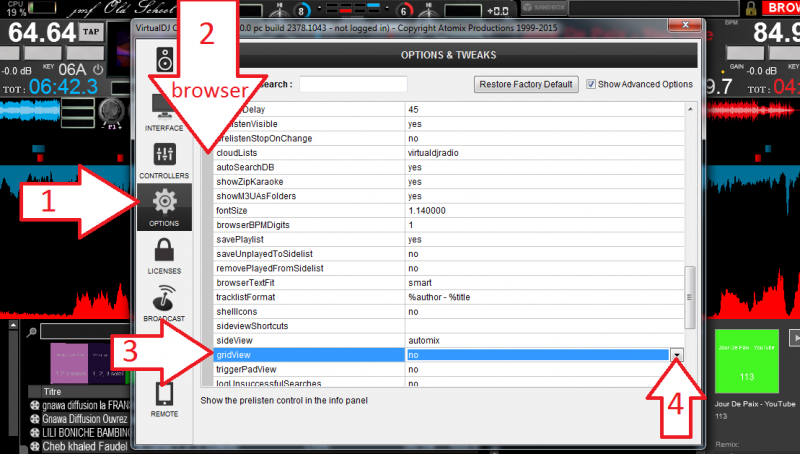Select the sideView option row
The width and height of the screenshot is (800, 454).
click(x=448, y=340)
